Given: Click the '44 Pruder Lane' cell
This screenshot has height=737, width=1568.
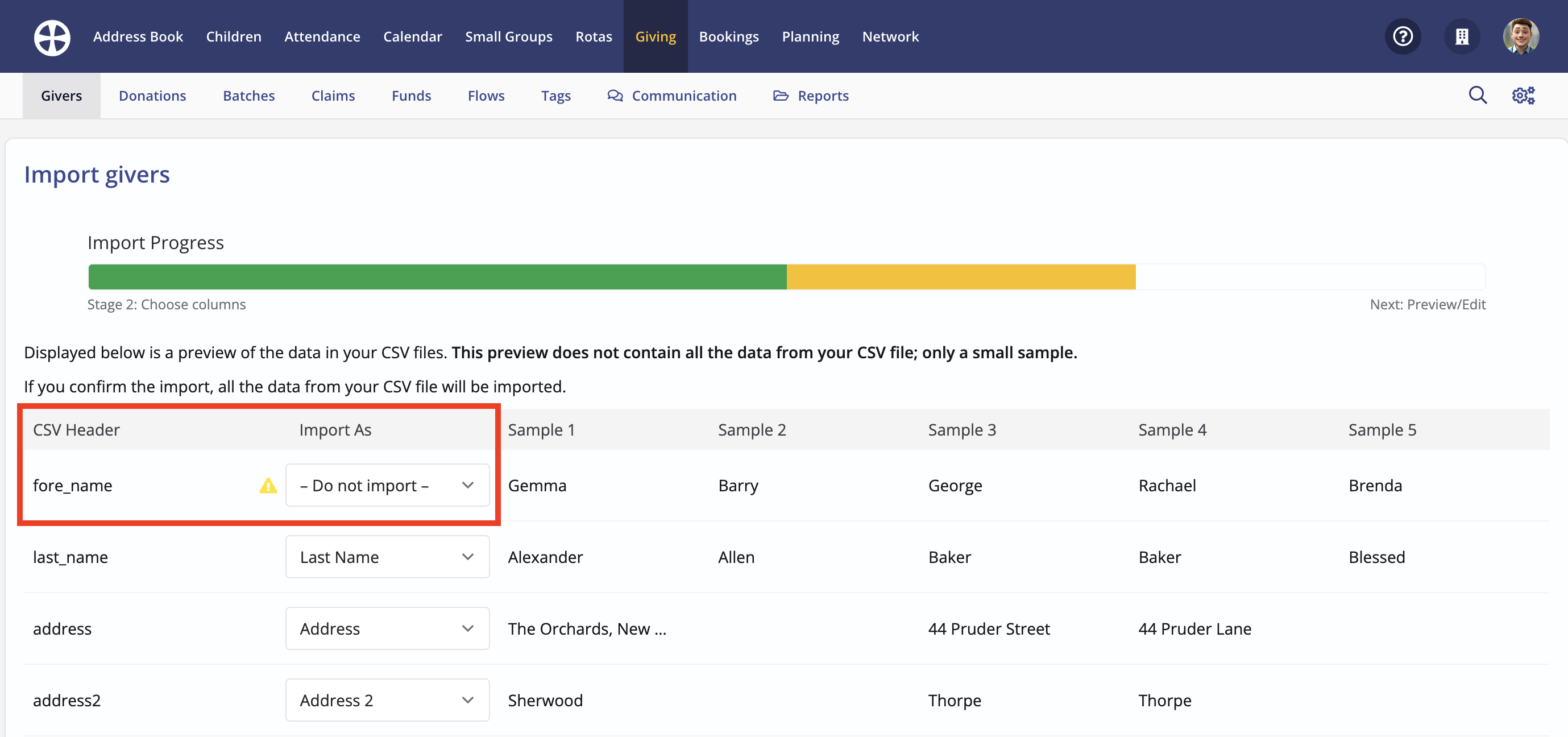Looking at the screenshot, I should pos(1195,628).
